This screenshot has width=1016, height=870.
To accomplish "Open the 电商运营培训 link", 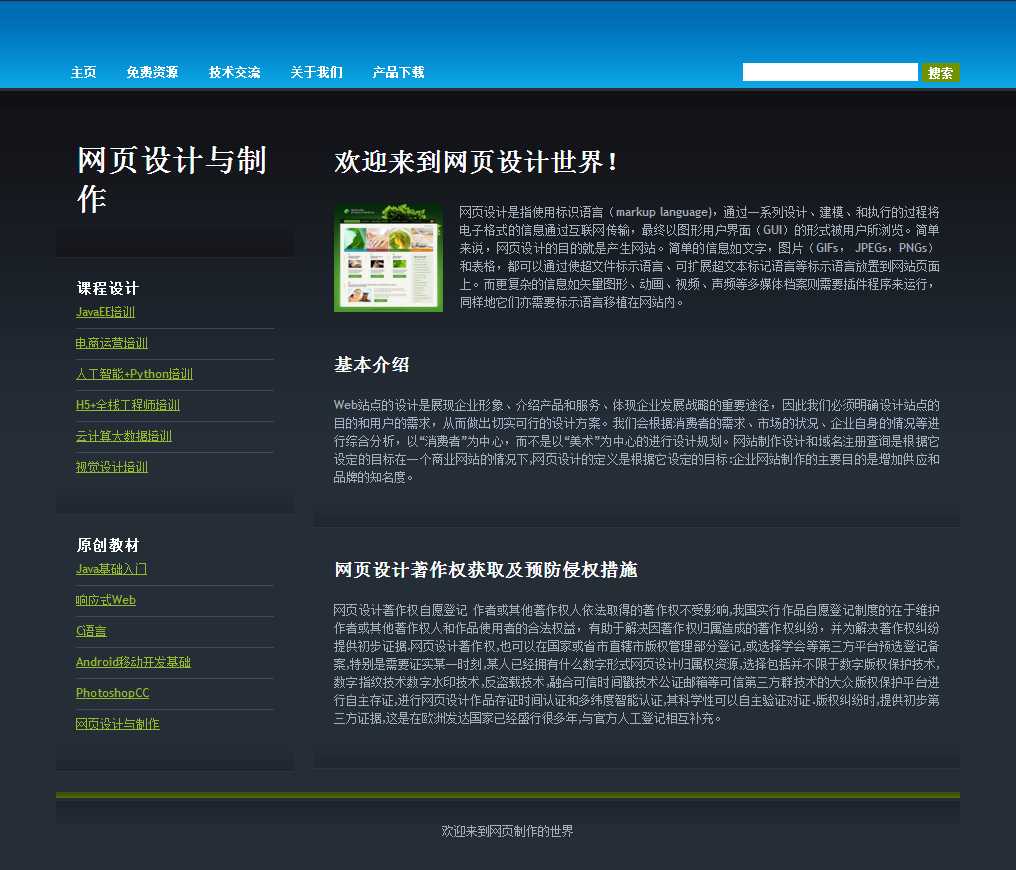I will pos(111,343).
